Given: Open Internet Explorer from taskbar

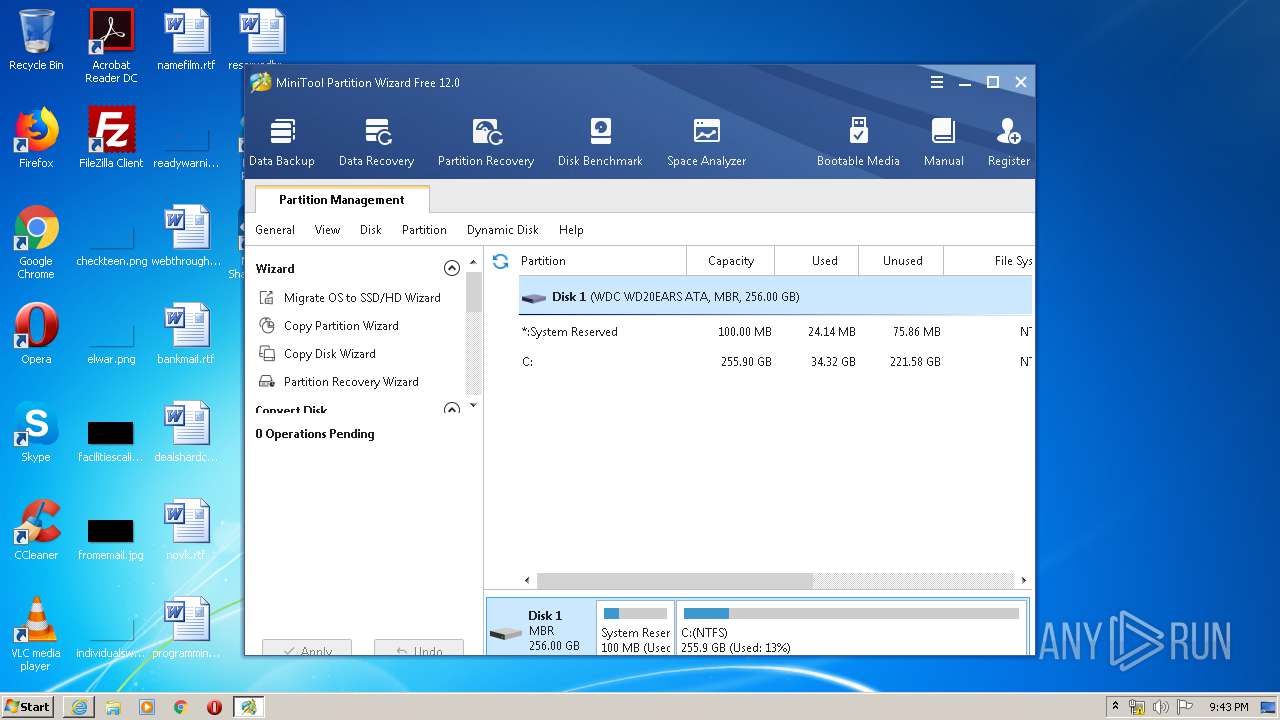Looking at the screenshot, I should (79, 707).
